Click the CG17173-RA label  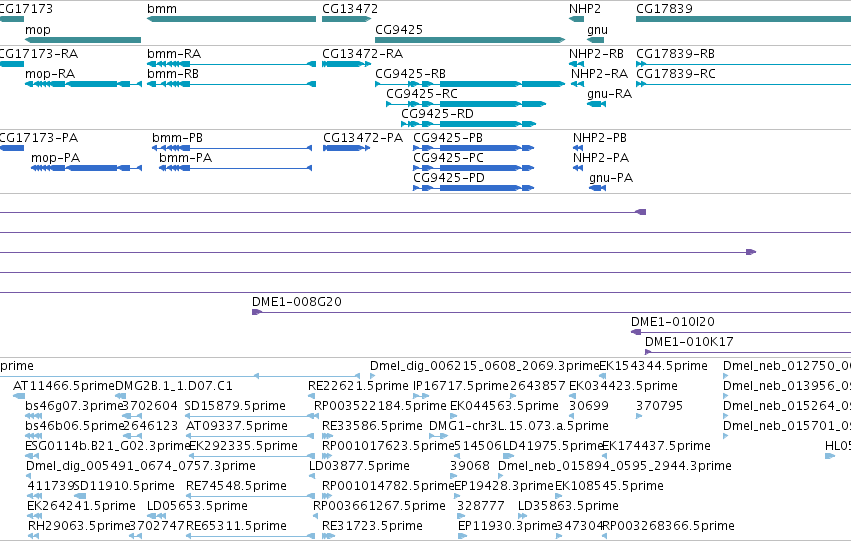click(x=39, y=54)
